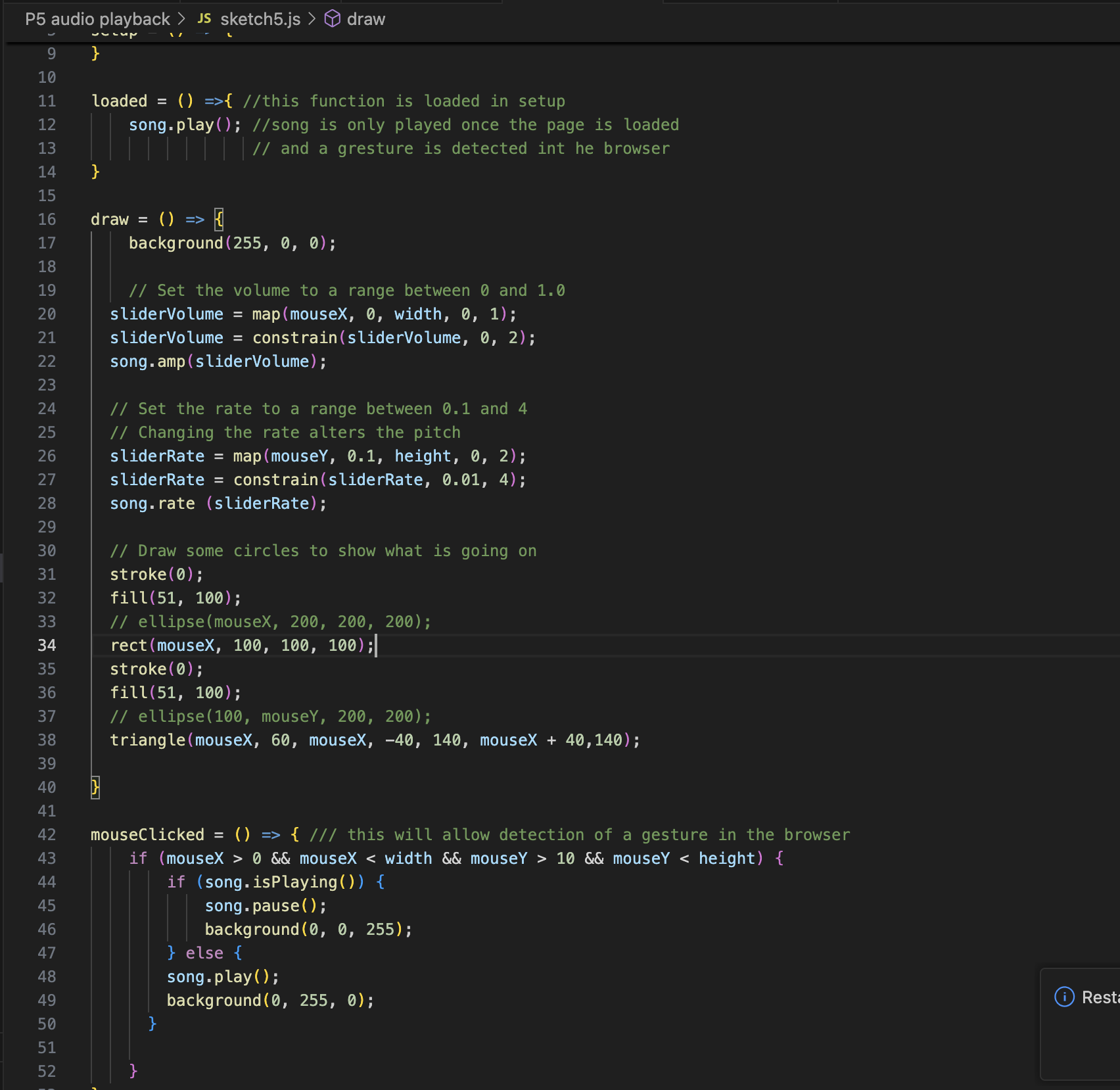This screenshot has width=1120, height=1090.
Task: Click the P5 audio playback breadcrumb item
Action: tap(96, 18)
